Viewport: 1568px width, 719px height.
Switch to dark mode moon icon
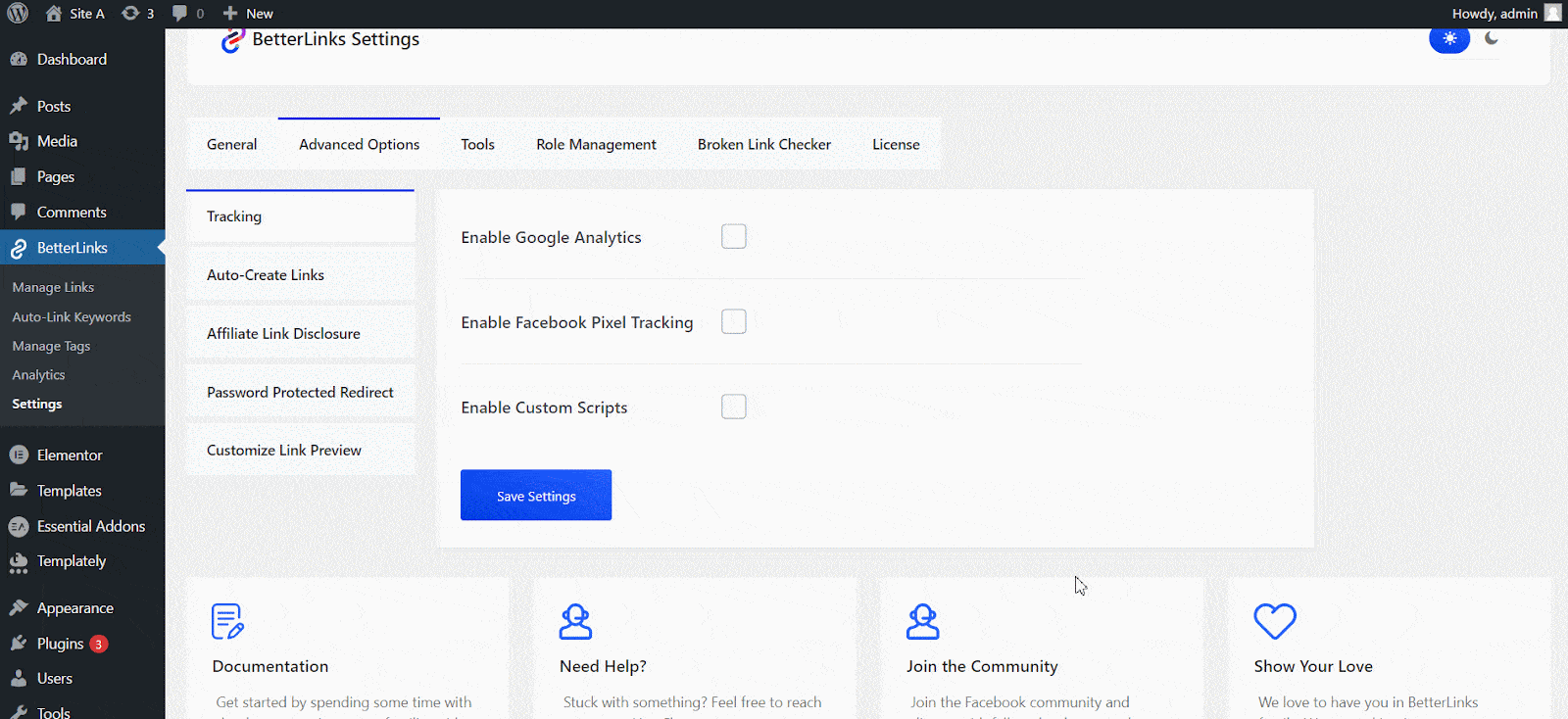pos(1492,38)
